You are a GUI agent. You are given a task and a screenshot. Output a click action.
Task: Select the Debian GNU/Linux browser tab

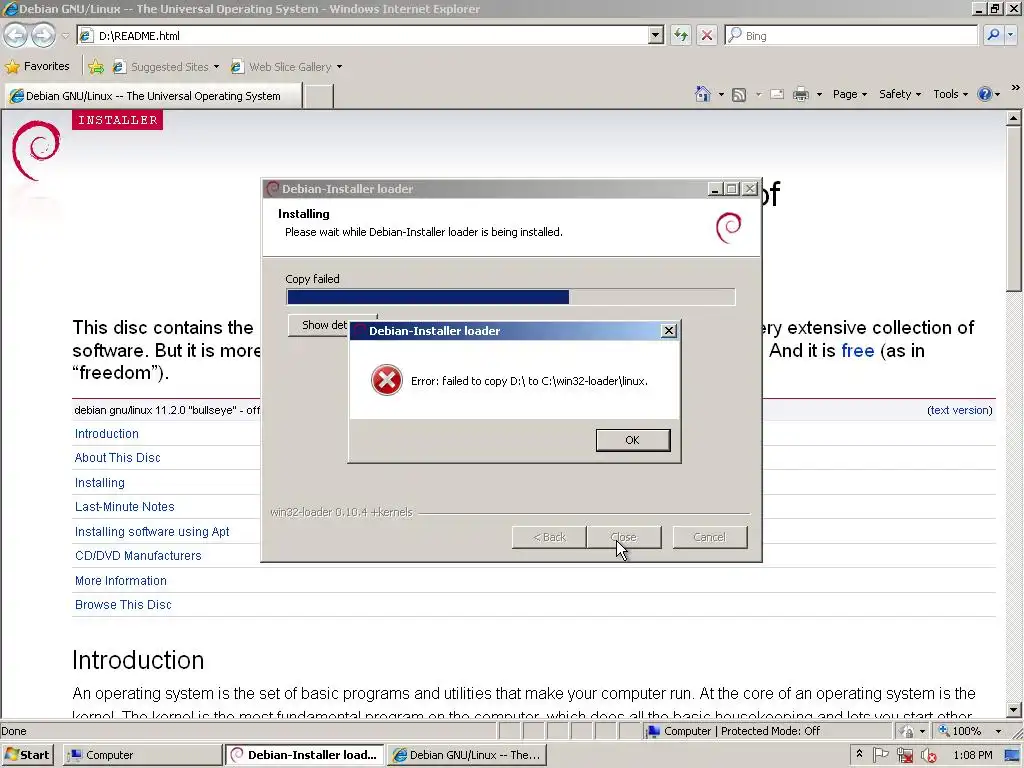point(153,96)
